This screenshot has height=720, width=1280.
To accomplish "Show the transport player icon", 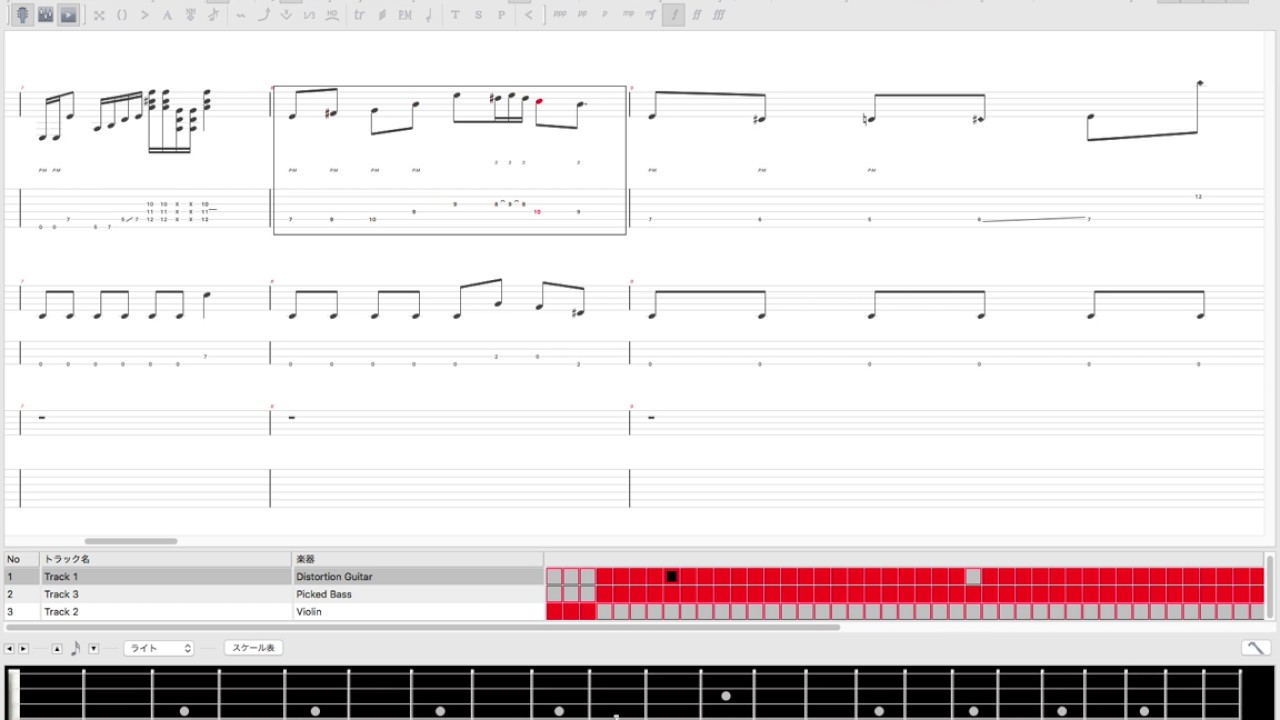I will click(x=68, y=15).
